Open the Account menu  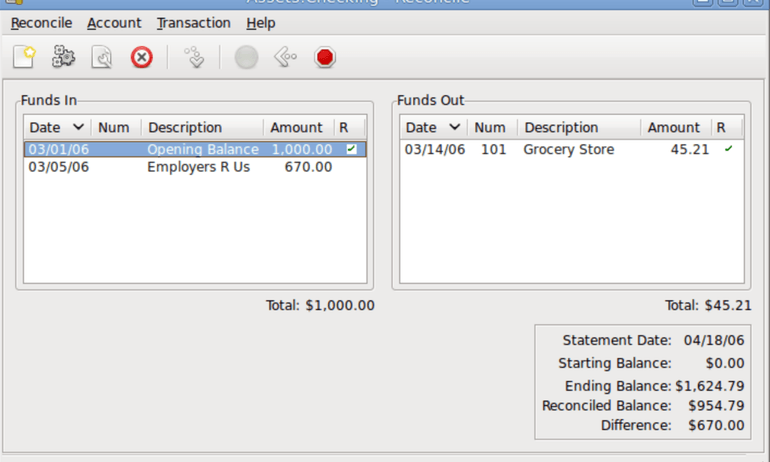click(114, 22)
